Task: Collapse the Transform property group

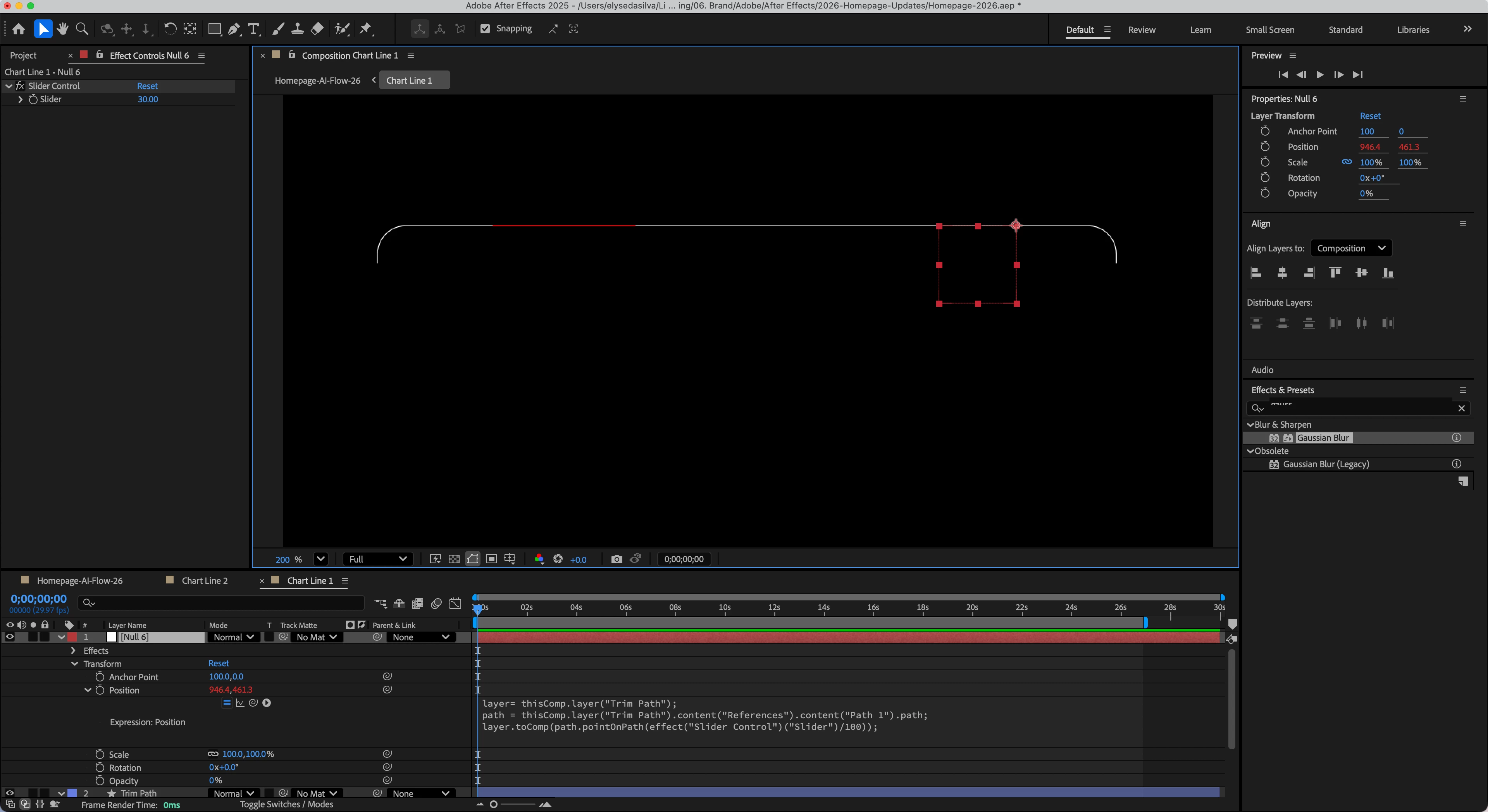Action: coord(74,664)
